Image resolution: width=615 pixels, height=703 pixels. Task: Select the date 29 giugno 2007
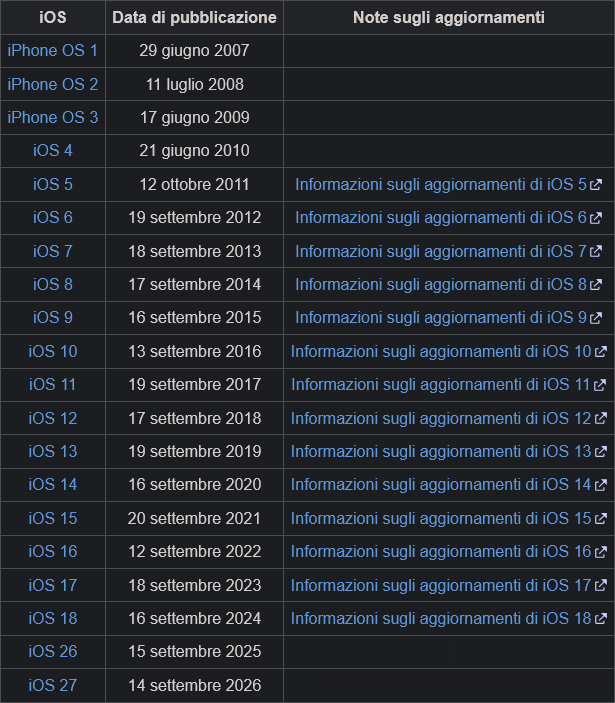(194, 51)
